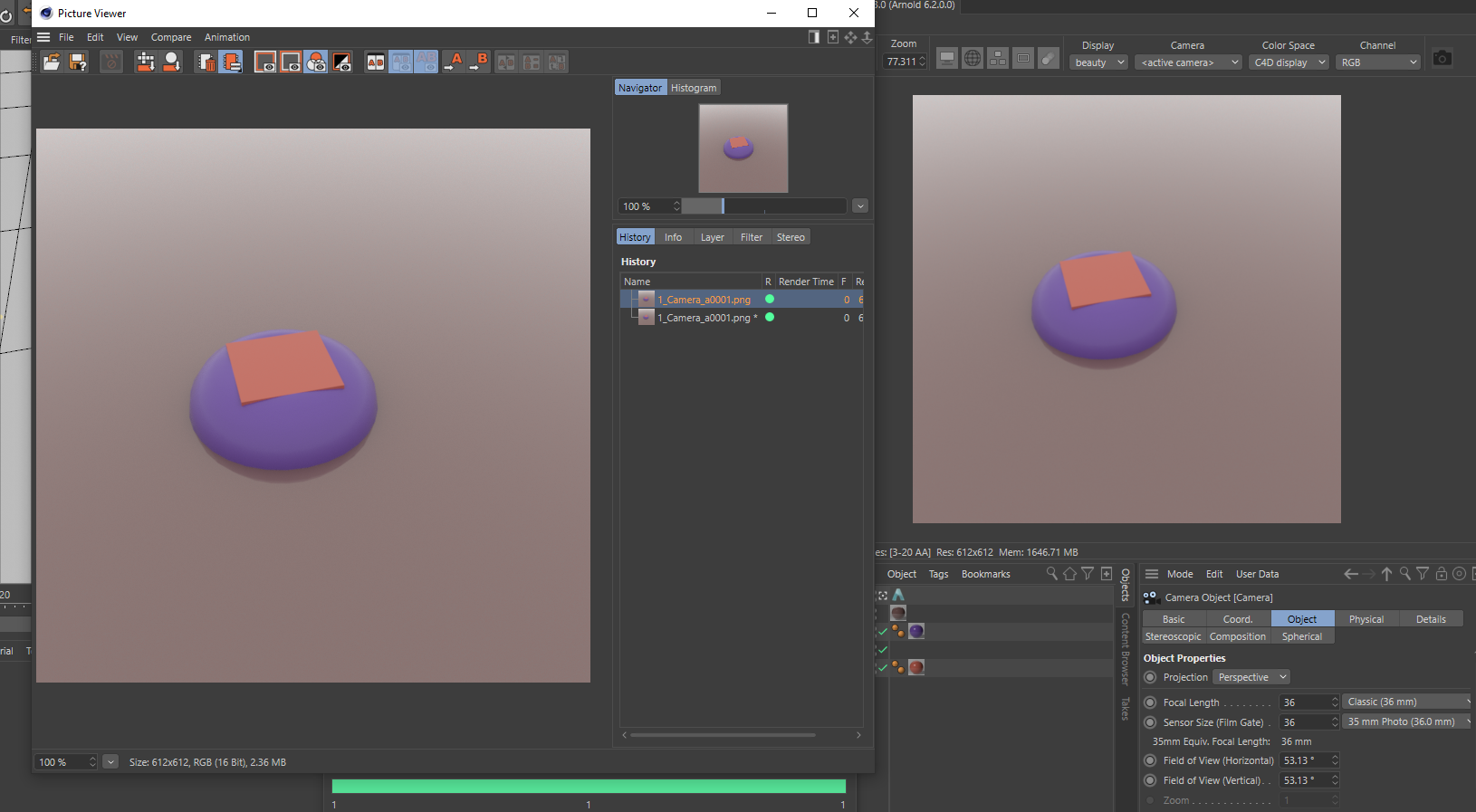Click the up arrow in Attribute Manager
Viewport: 1476px width, 812px height.
pyautogui.click(x=1386, y=574)
